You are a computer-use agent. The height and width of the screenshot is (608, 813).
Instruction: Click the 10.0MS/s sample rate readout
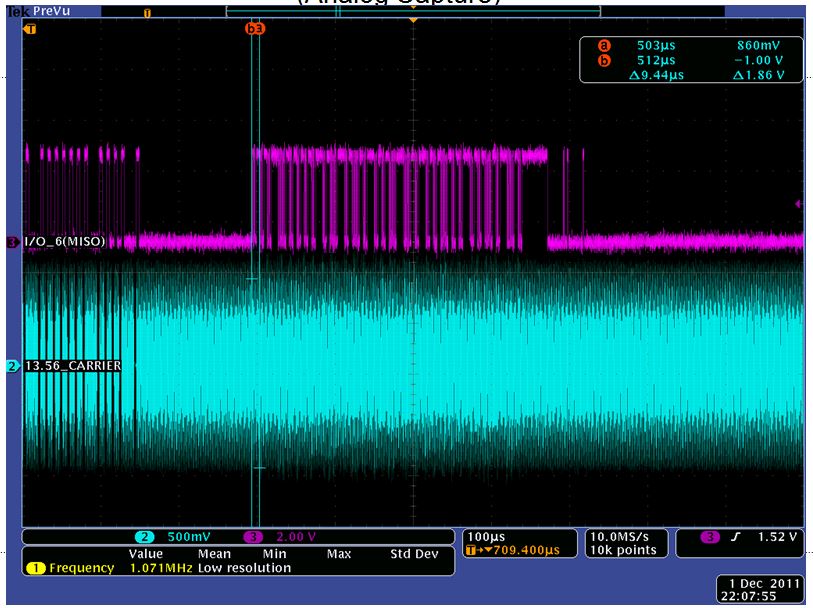(x=619, y=537)
